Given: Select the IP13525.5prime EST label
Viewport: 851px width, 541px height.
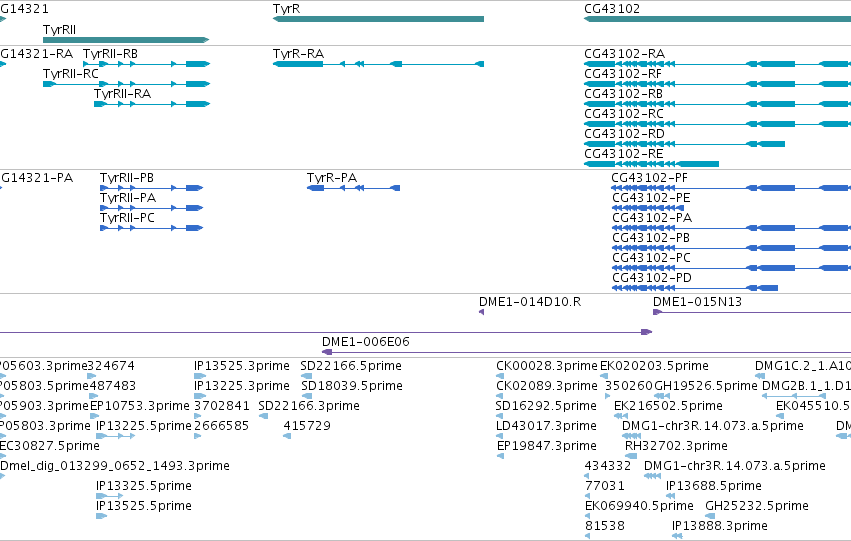Looking at the screenshot, I should tap(144, 506).
